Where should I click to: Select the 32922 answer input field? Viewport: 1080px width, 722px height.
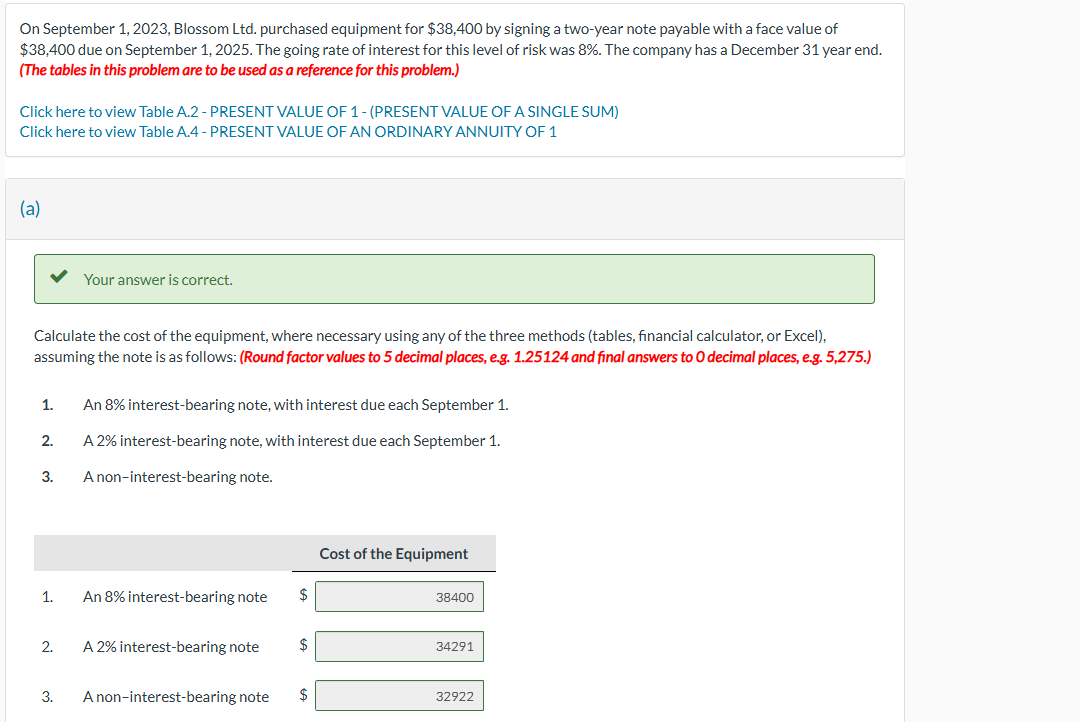click(x=399, y=695)
